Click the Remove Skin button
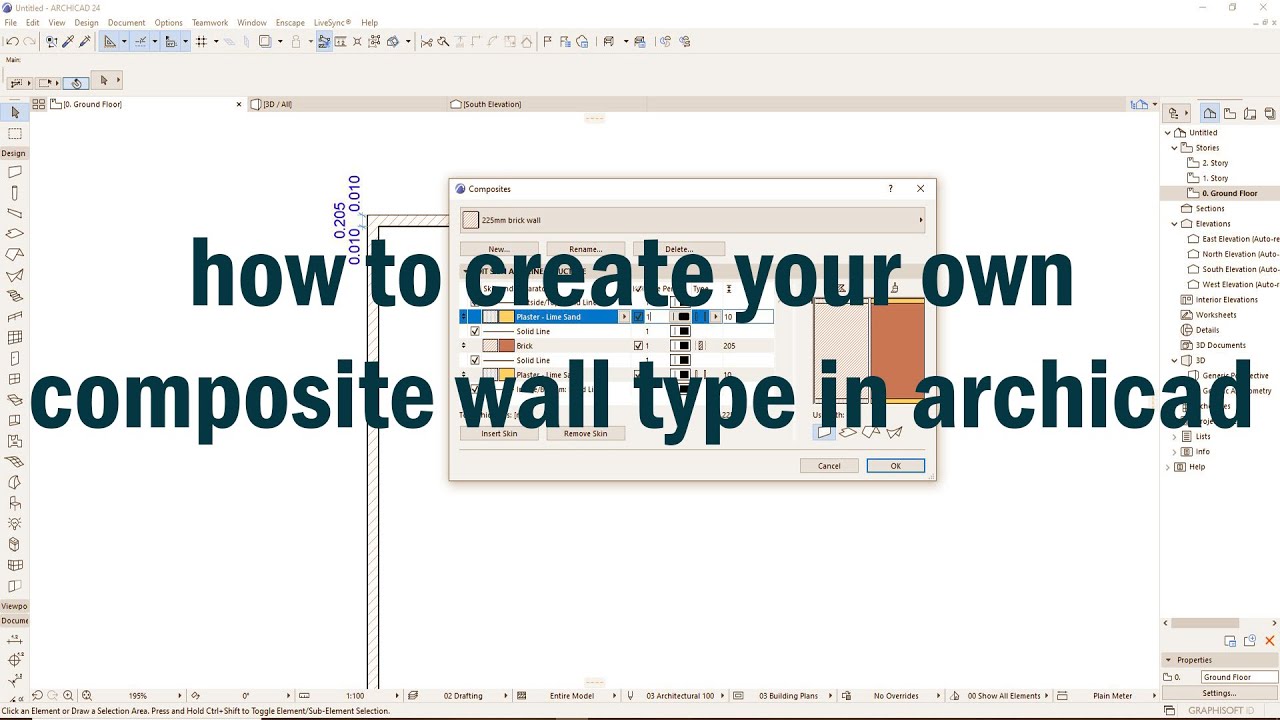1280x720 pixels. click(x=585, y=433)
